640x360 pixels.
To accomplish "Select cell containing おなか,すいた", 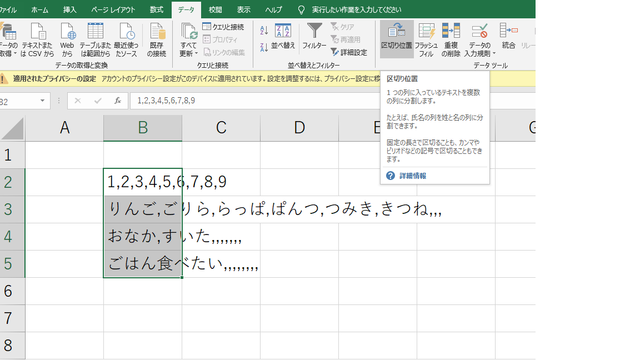I will [x=142, y=237].
